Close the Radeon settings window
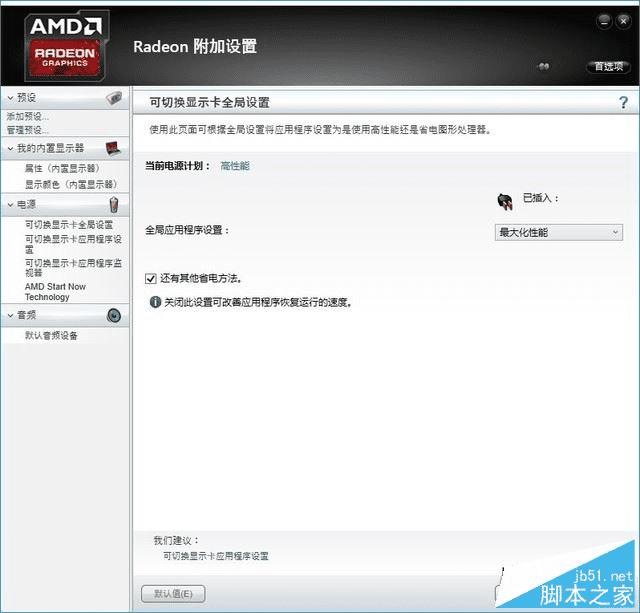 click(623, 21)
